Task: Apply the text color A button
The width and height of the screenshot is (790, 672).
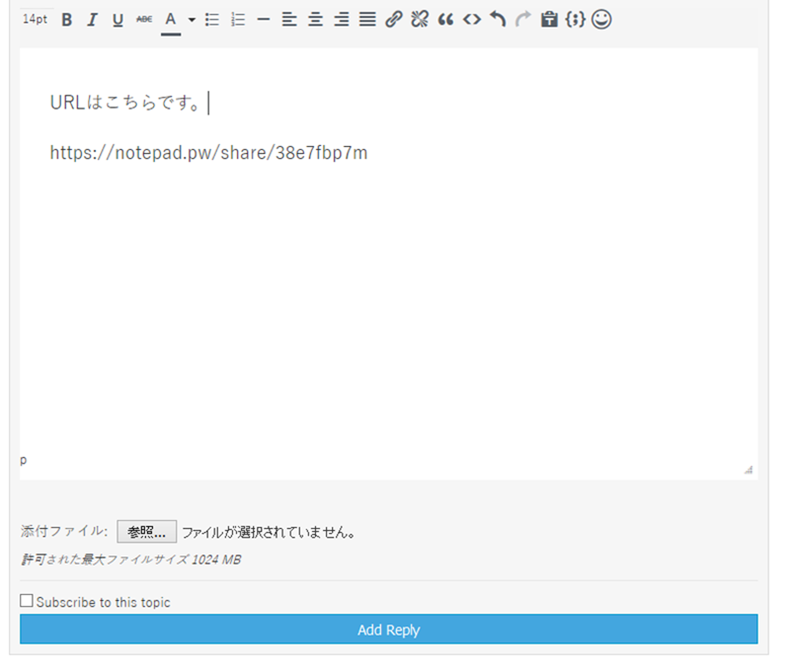Action: (x=171, y=22)
